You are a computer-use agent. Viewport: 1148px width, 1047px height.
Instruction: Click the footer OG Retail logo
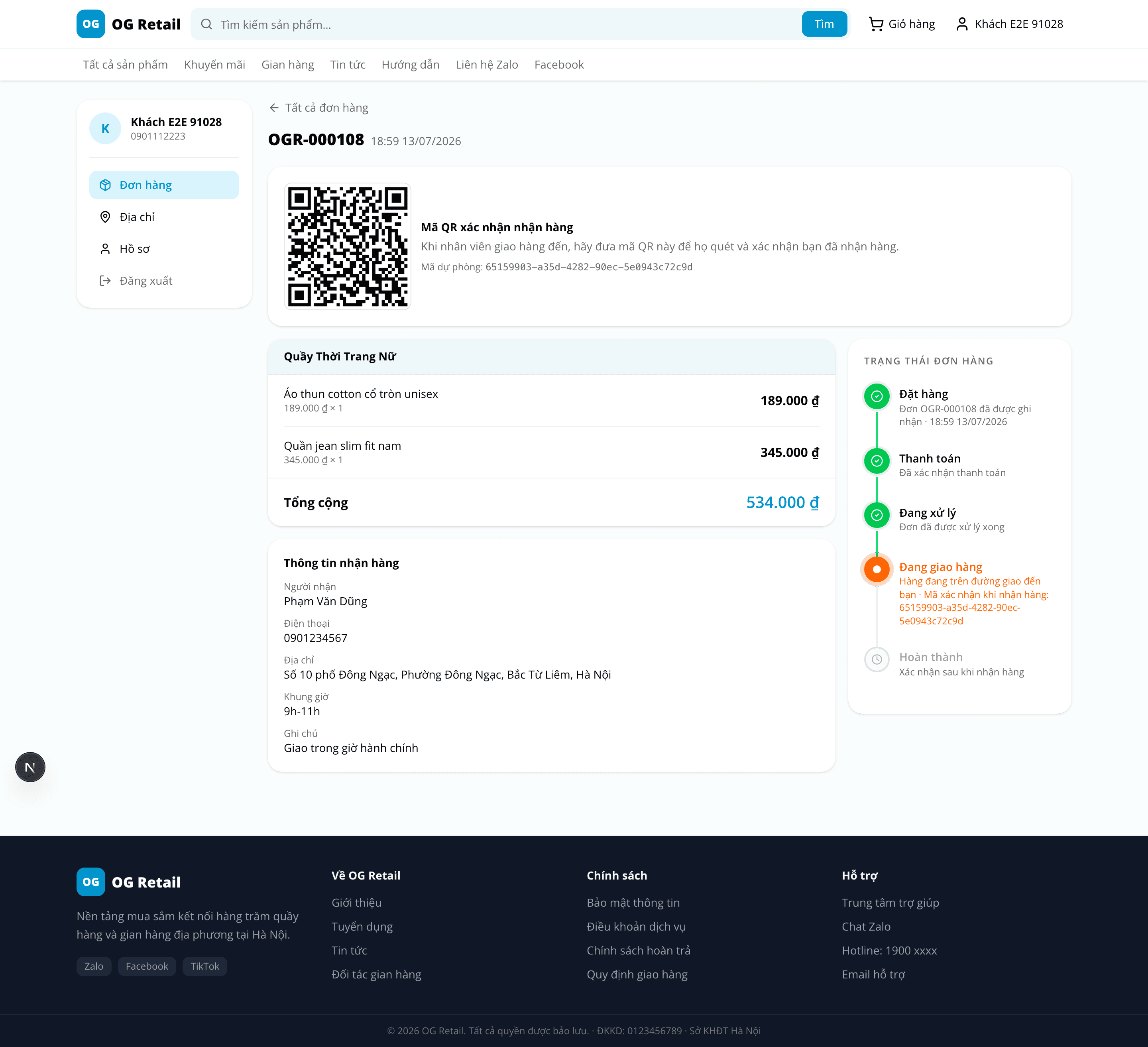click(128, 882)
